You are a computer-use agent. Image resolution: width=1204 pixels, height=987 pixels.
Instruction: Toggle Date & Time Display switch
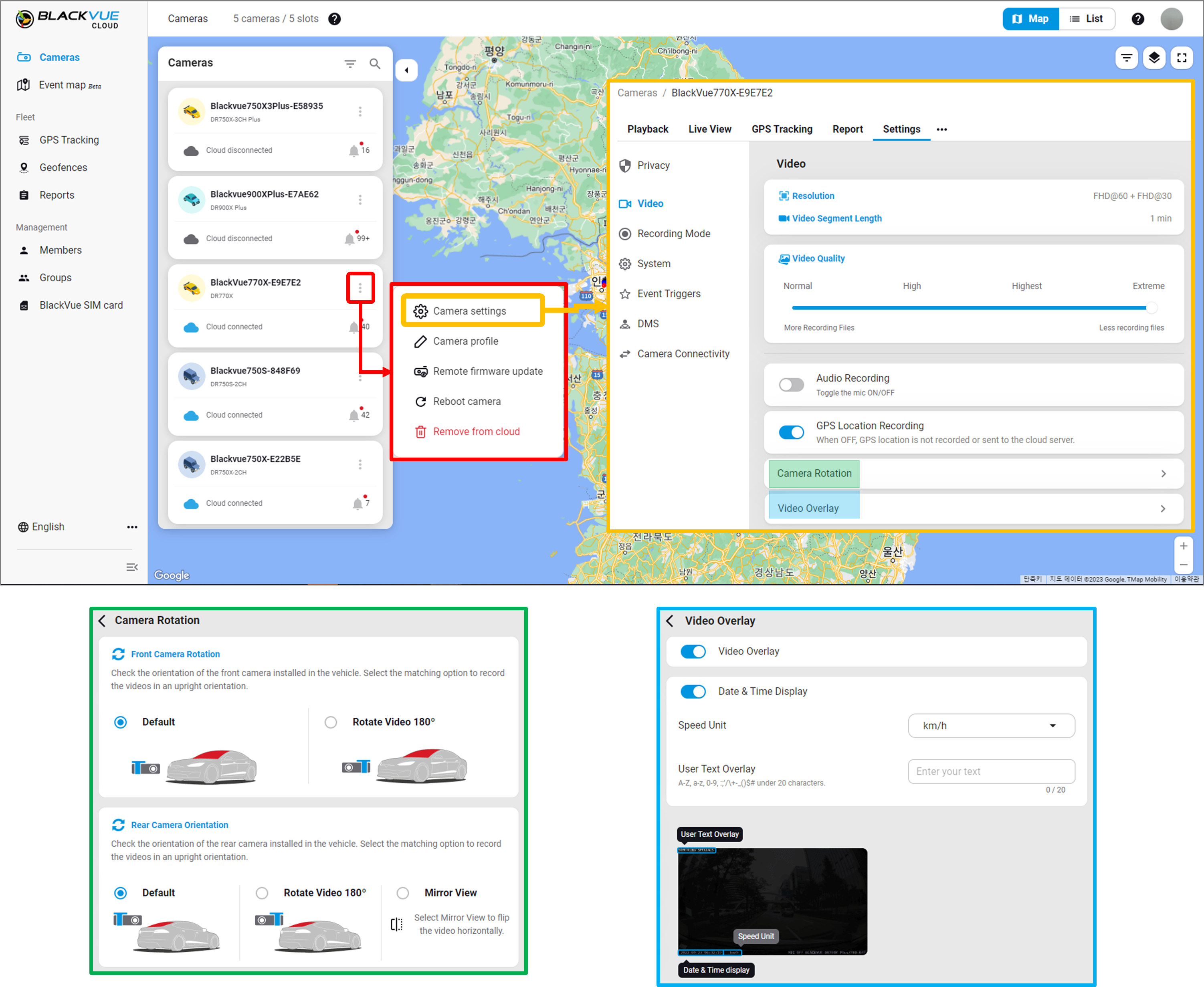tap(693, 691)
